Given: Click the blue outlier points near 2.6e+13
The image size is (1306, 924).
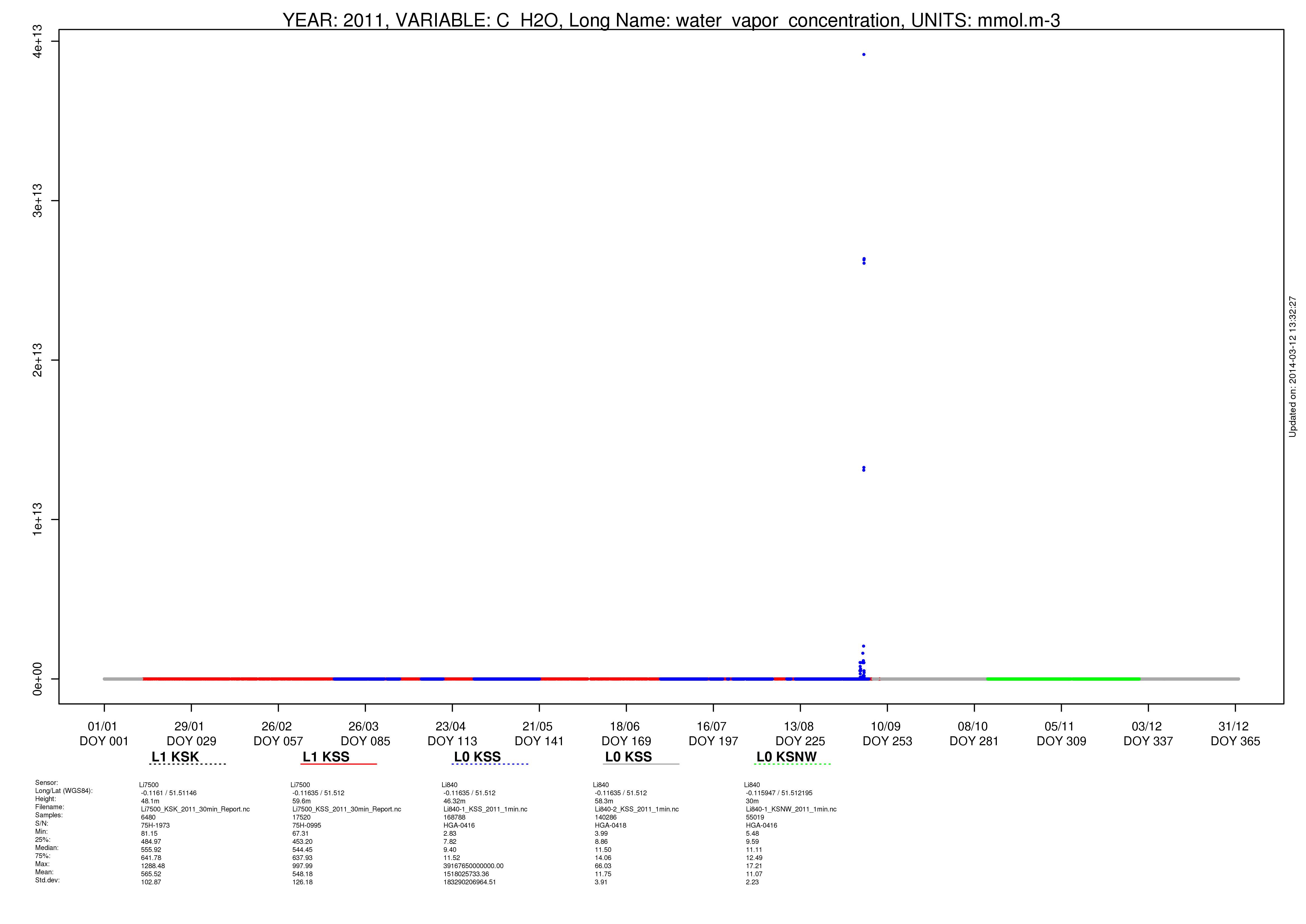Looking at the screenshot, I should (x=864, y=261).
